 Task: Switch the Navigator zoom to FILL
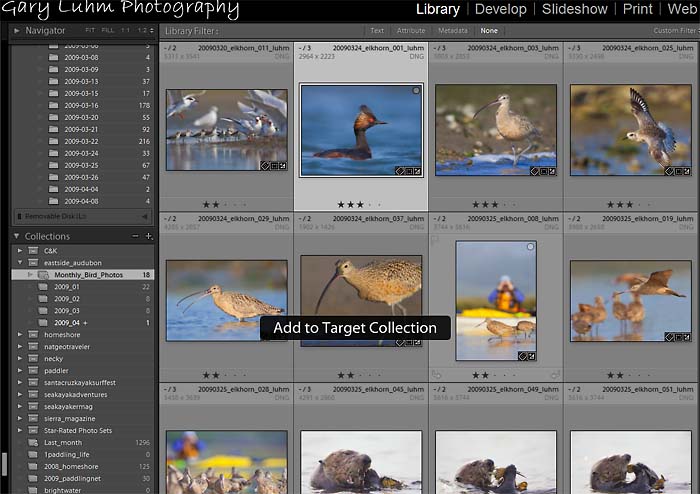coord(108,30)
